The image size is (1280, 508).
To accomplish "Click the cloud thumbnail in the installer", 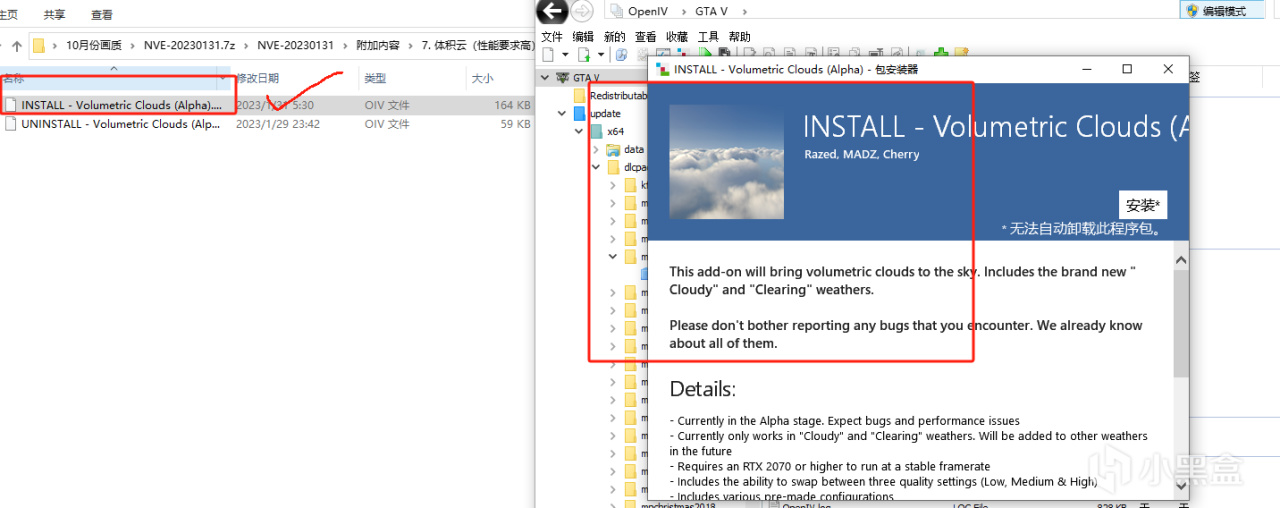I will [x=727, y=161].
